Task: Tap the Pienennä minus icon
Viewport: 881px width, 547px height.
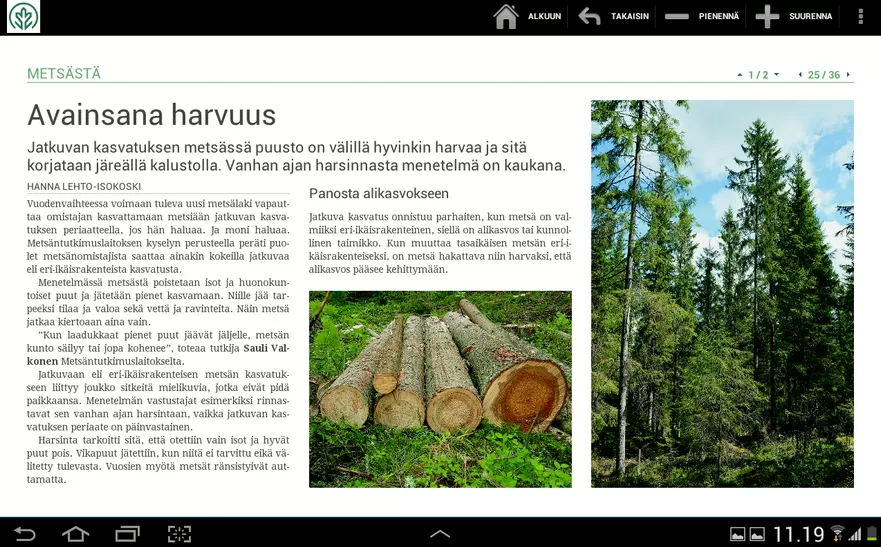Action: [x=676, y=16]
